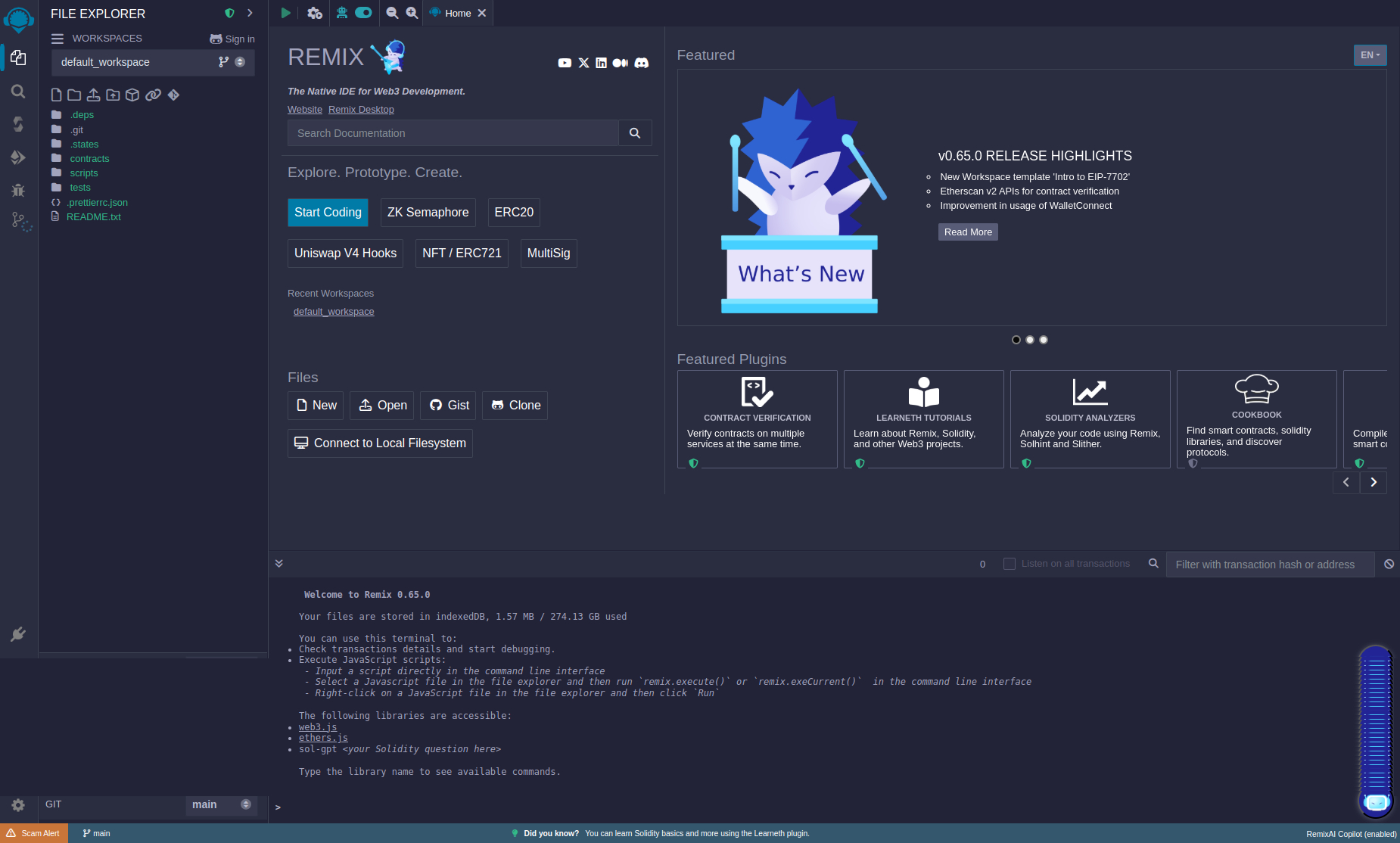1400x843 pixels.
Task: Upload files using the upload icon
Action: click(x=93, y=95)
